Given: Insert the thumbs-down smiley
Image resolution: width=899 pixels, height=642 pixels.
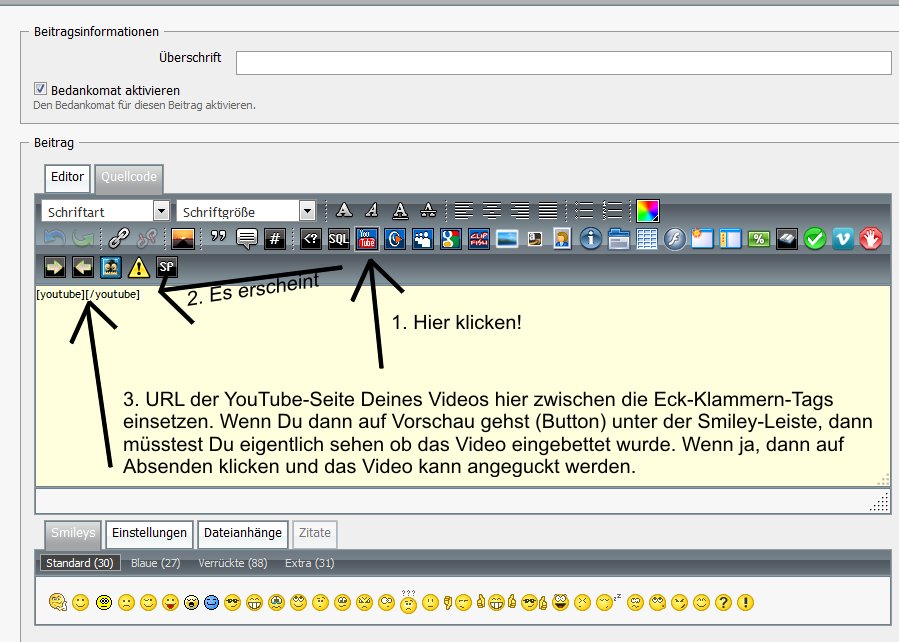Looking at the screenshot, I should (459, 602).
